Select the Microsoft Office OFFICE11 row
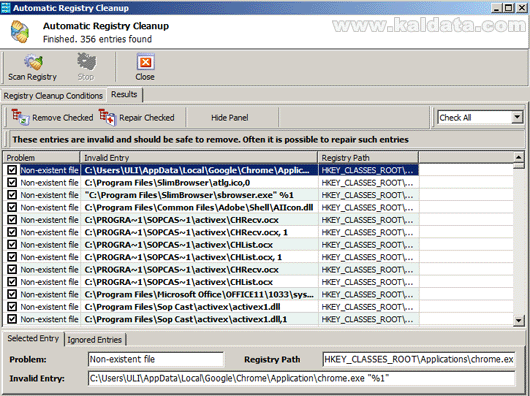Viewport: 530px width, 396px height. click(211, 294)
